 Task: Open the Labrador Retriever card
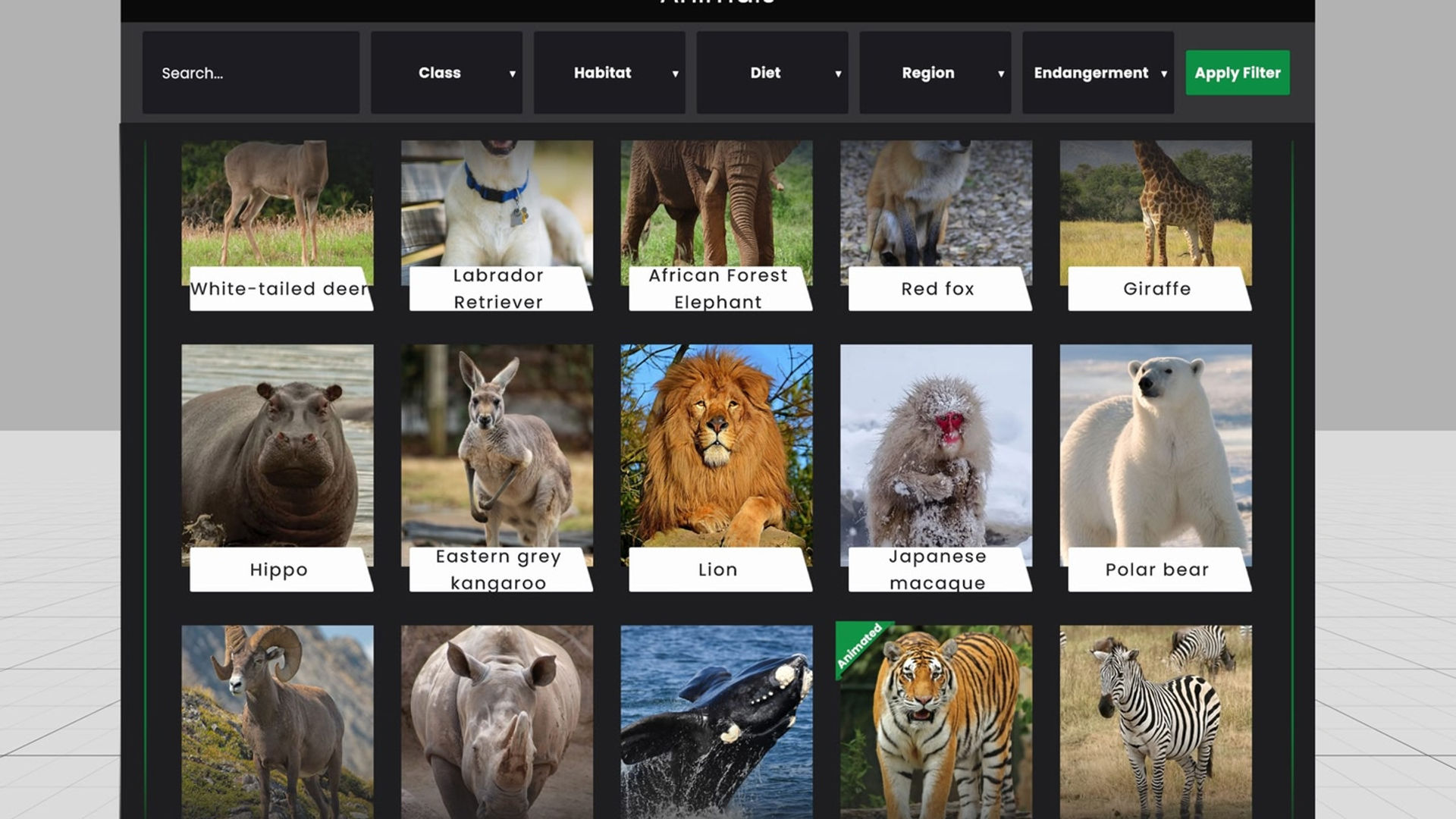pyautogui.click(x=497, y=225)
